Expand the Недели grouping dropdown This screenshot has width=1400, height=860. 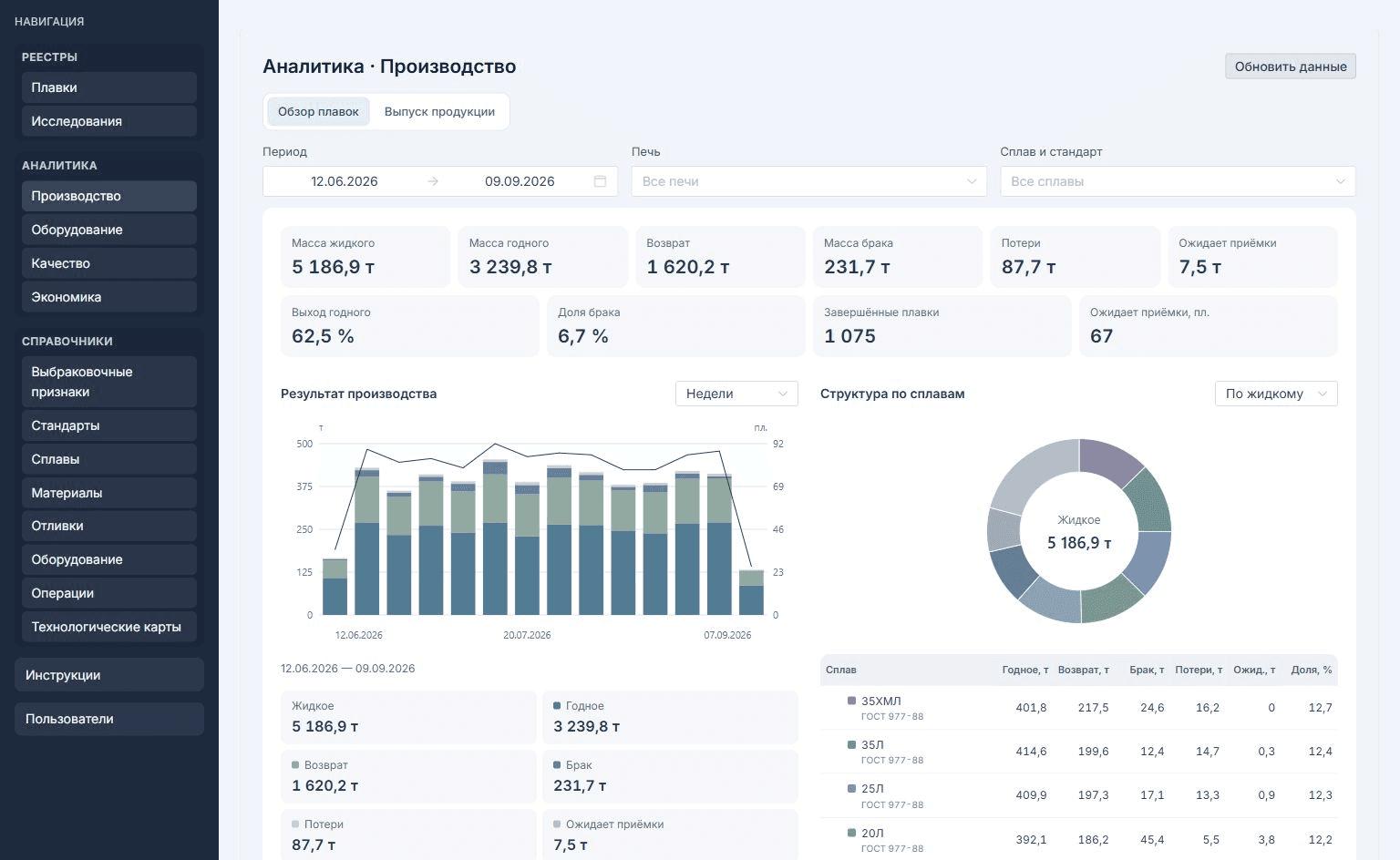[x=736, y=394]
